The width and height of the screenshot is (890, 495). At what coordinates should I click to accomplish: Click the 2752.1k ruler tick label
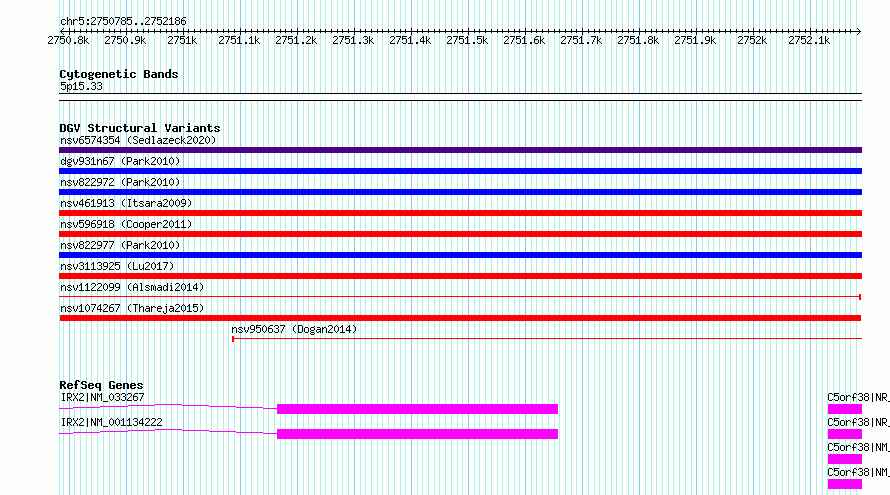pos(809,40)
